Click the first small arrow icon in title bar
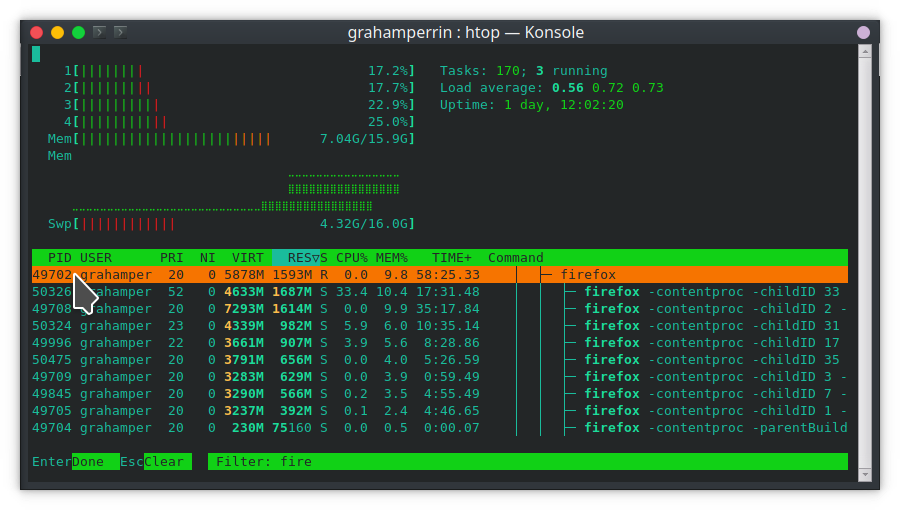This screenshot has height=510, width=900. click(99, 32)
